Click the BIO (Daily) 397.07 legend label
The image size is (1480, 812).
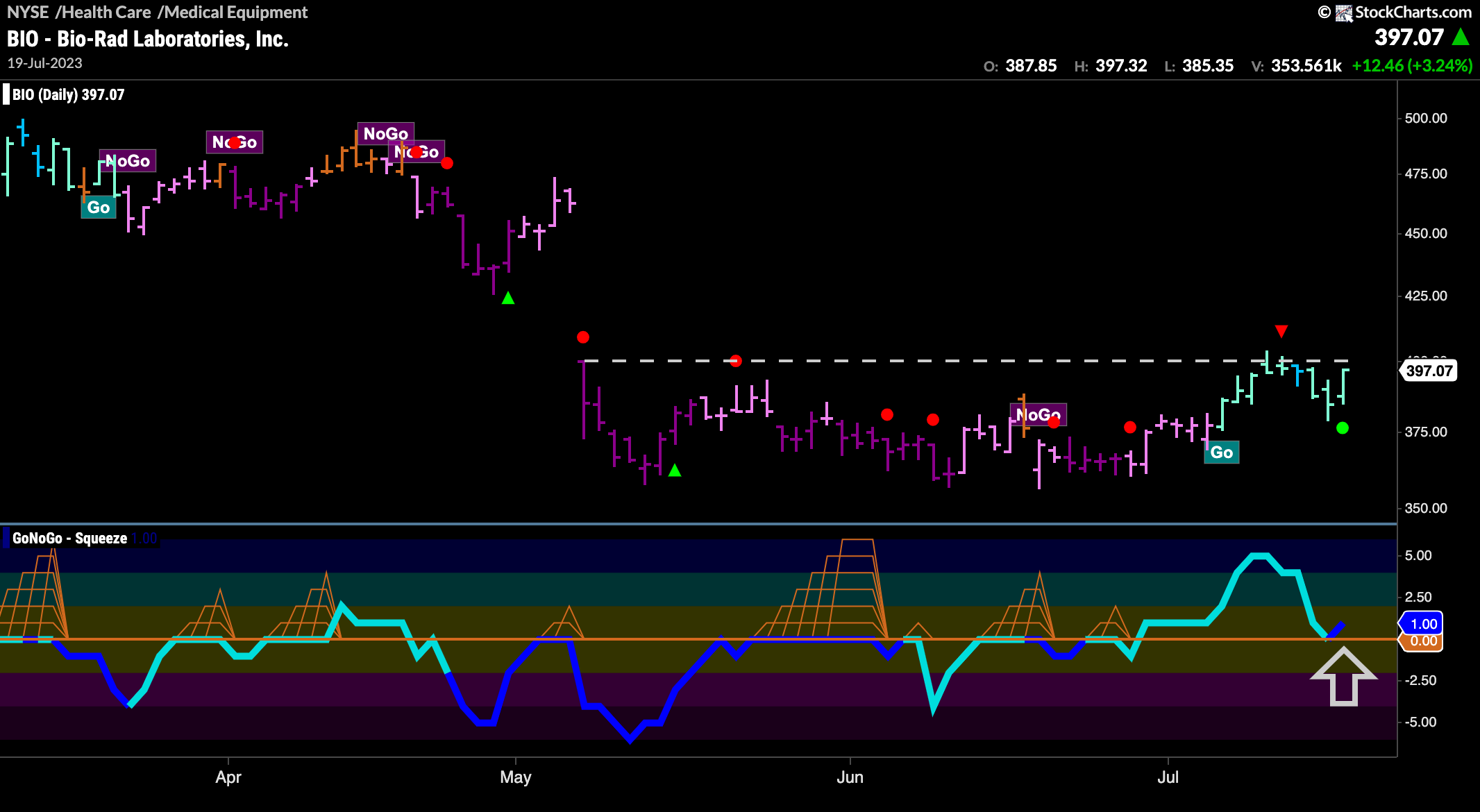pos(68,94)
